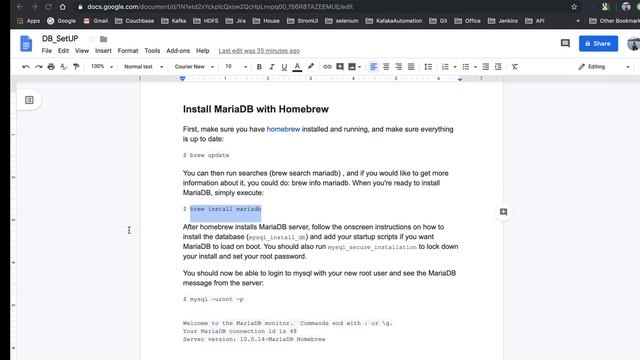Click the Google Docs home icon
This screenshot has width=640, height=360.
point(26,44)
